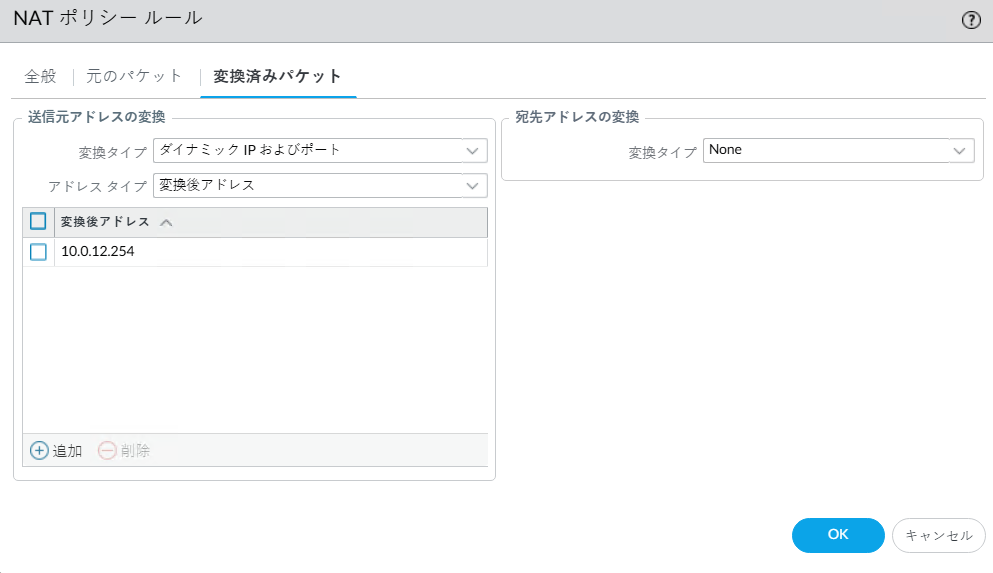Click the NAT ポリシー ルール dialog title
Image resolution: width=993 pixels, height=573 pixels.
108,19
